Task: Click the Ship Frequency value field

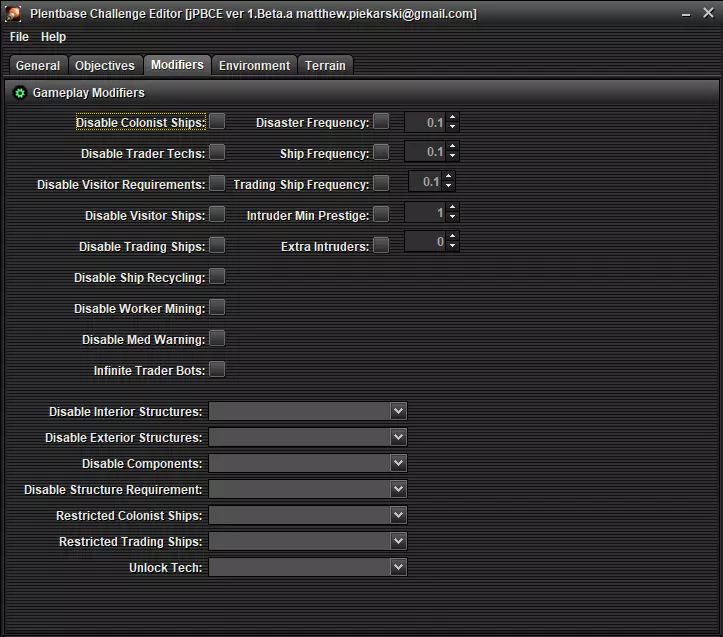Action: (426, 151)
